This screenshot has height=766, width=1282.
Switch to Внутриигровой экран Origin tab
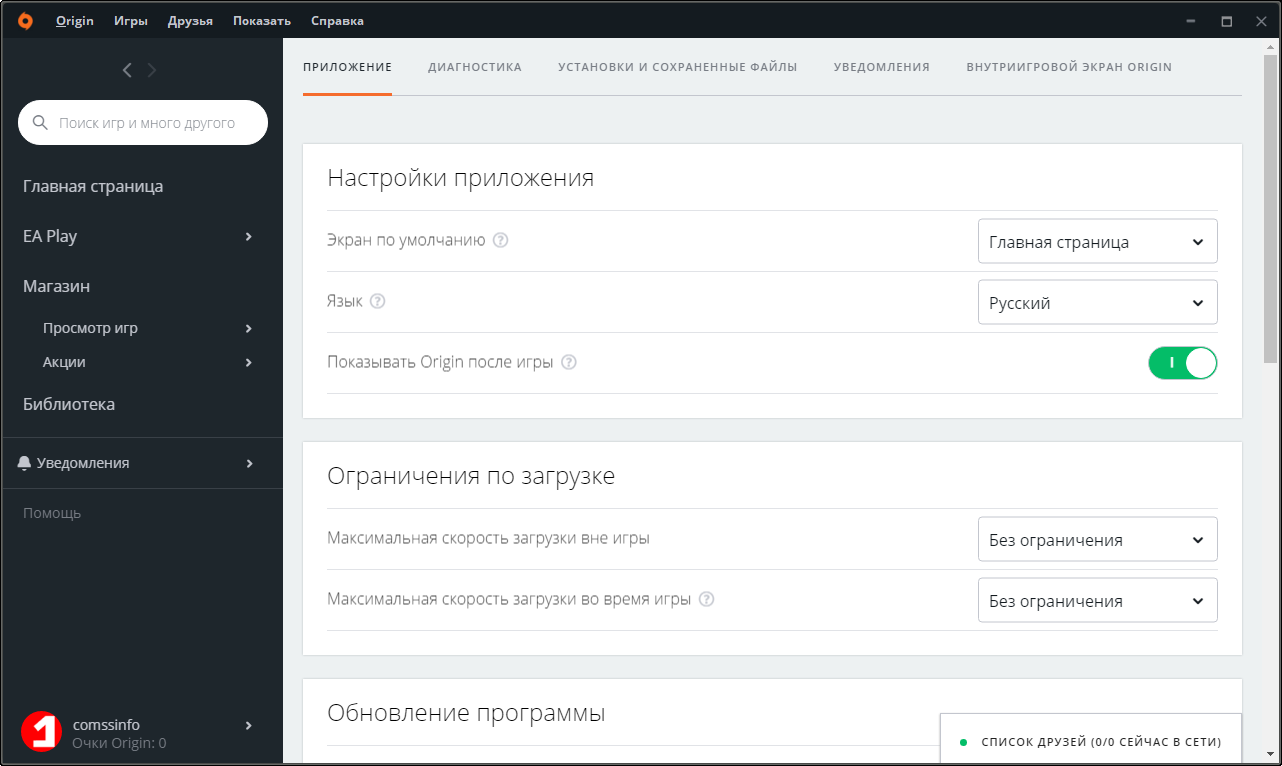click(x=1069, y=67)
